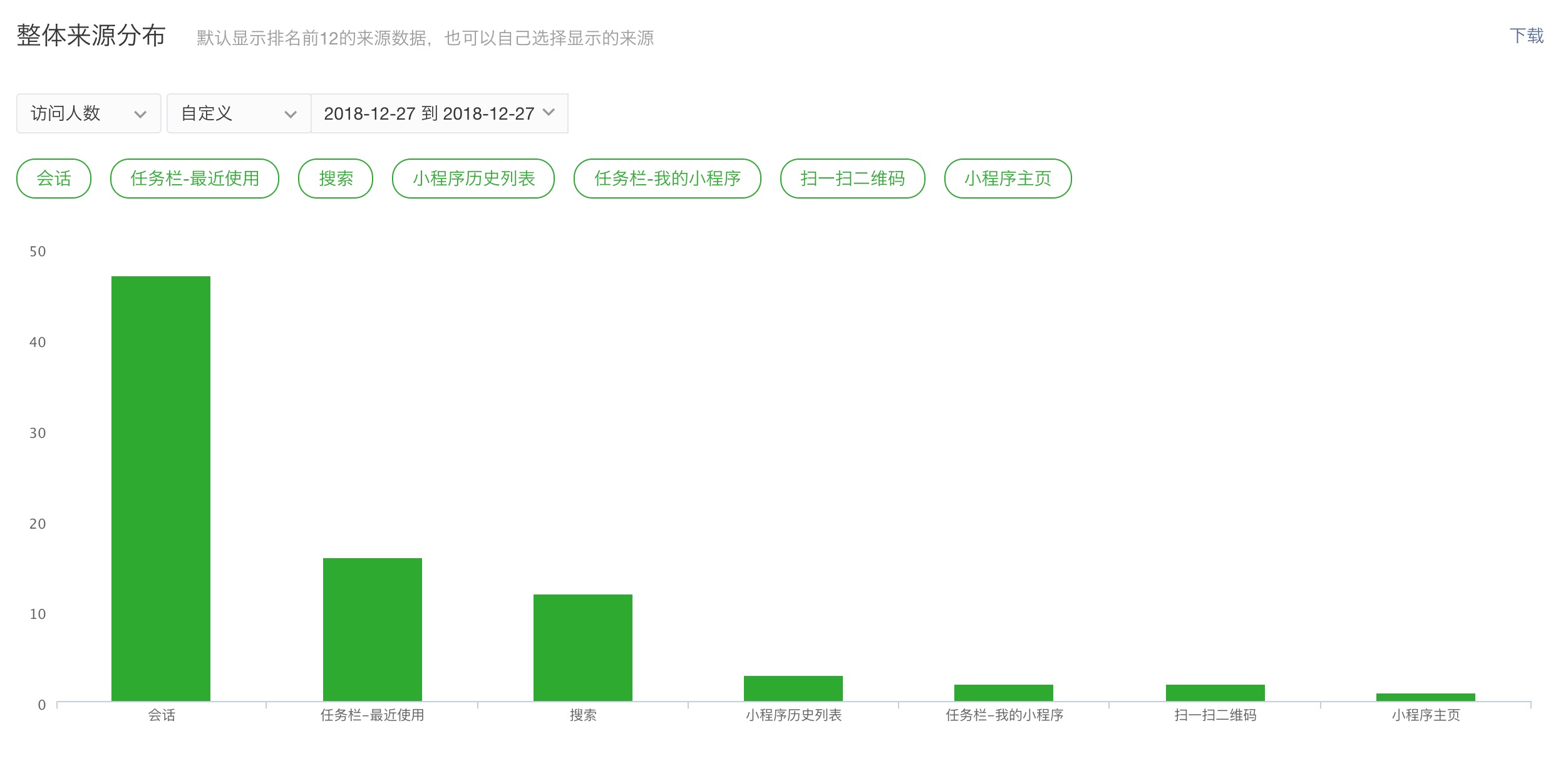Click the 默认显示排名前12 description text
Image resolution: width=1568 pixels, height=758 pixels.
pos(425,38)
